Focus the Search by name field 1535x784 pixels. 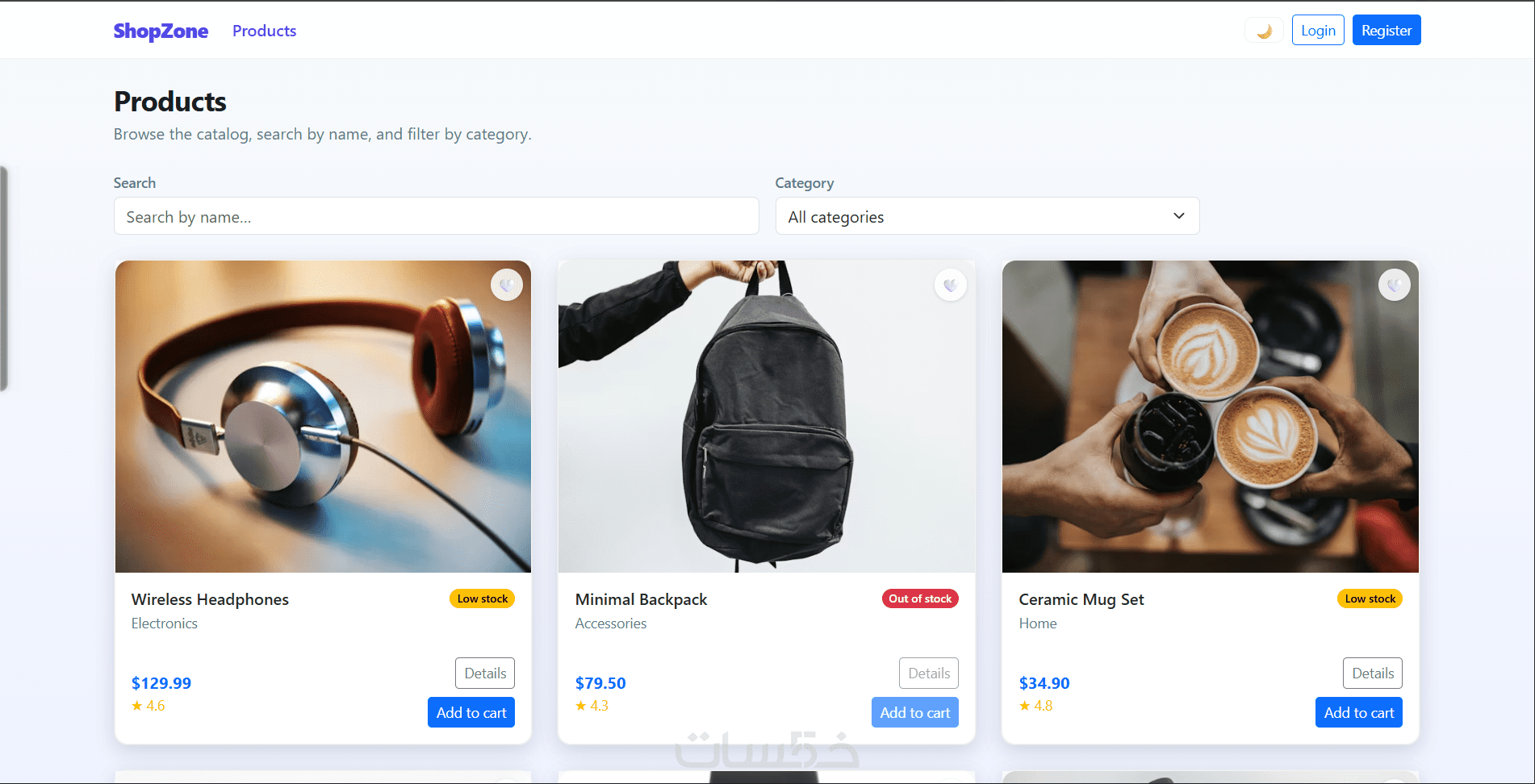(436, 216)
